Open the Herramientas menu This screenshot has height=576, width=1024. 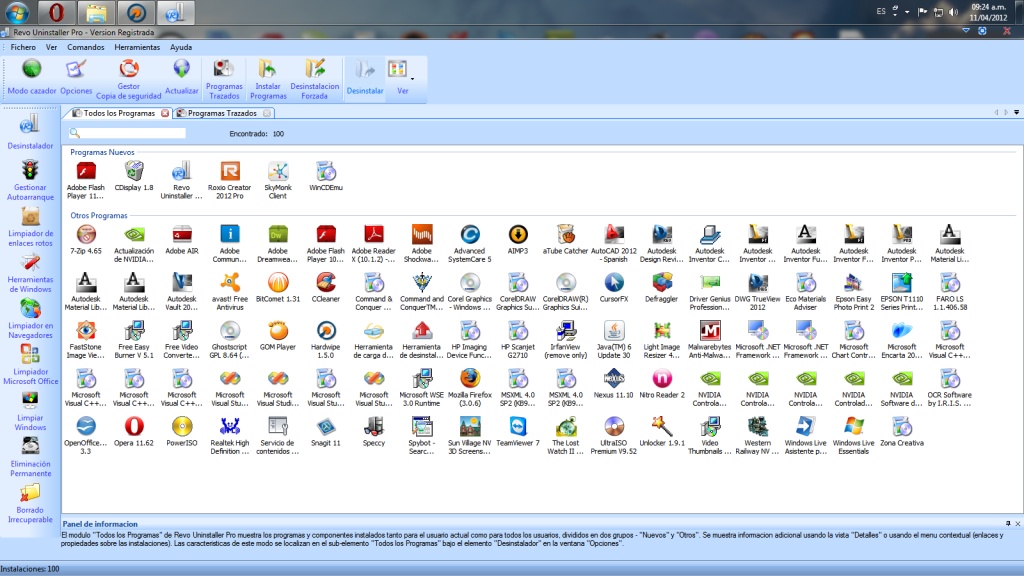coord(137,47)
